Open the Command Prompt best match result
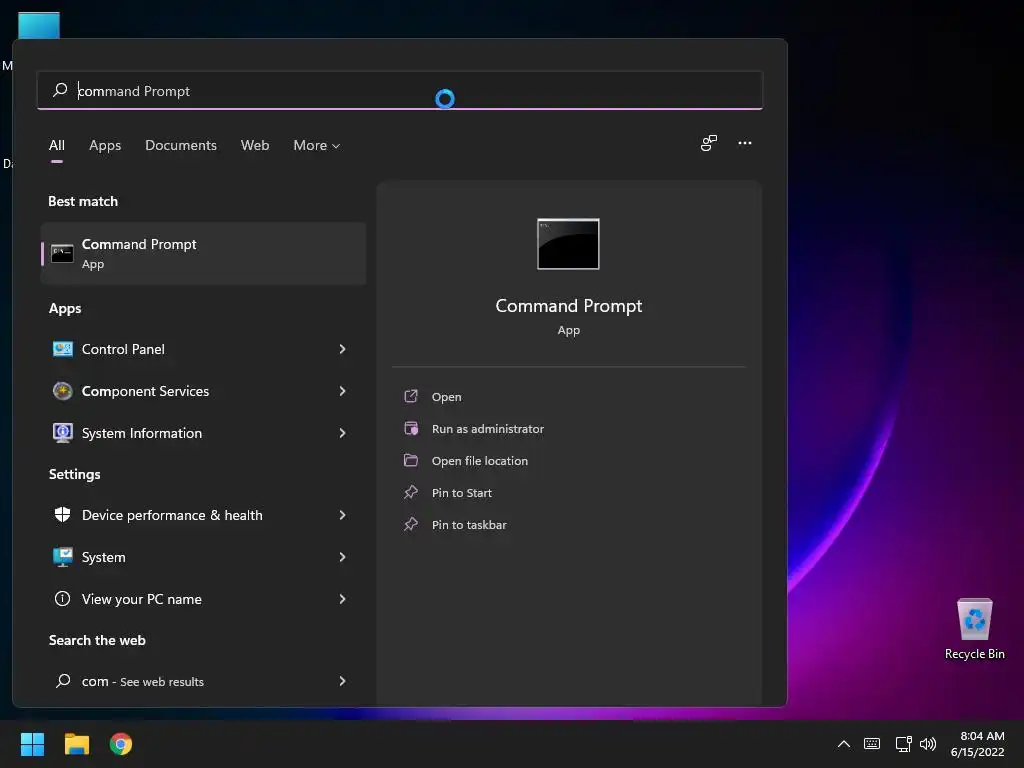1024x768 pixels. [203, 253]
